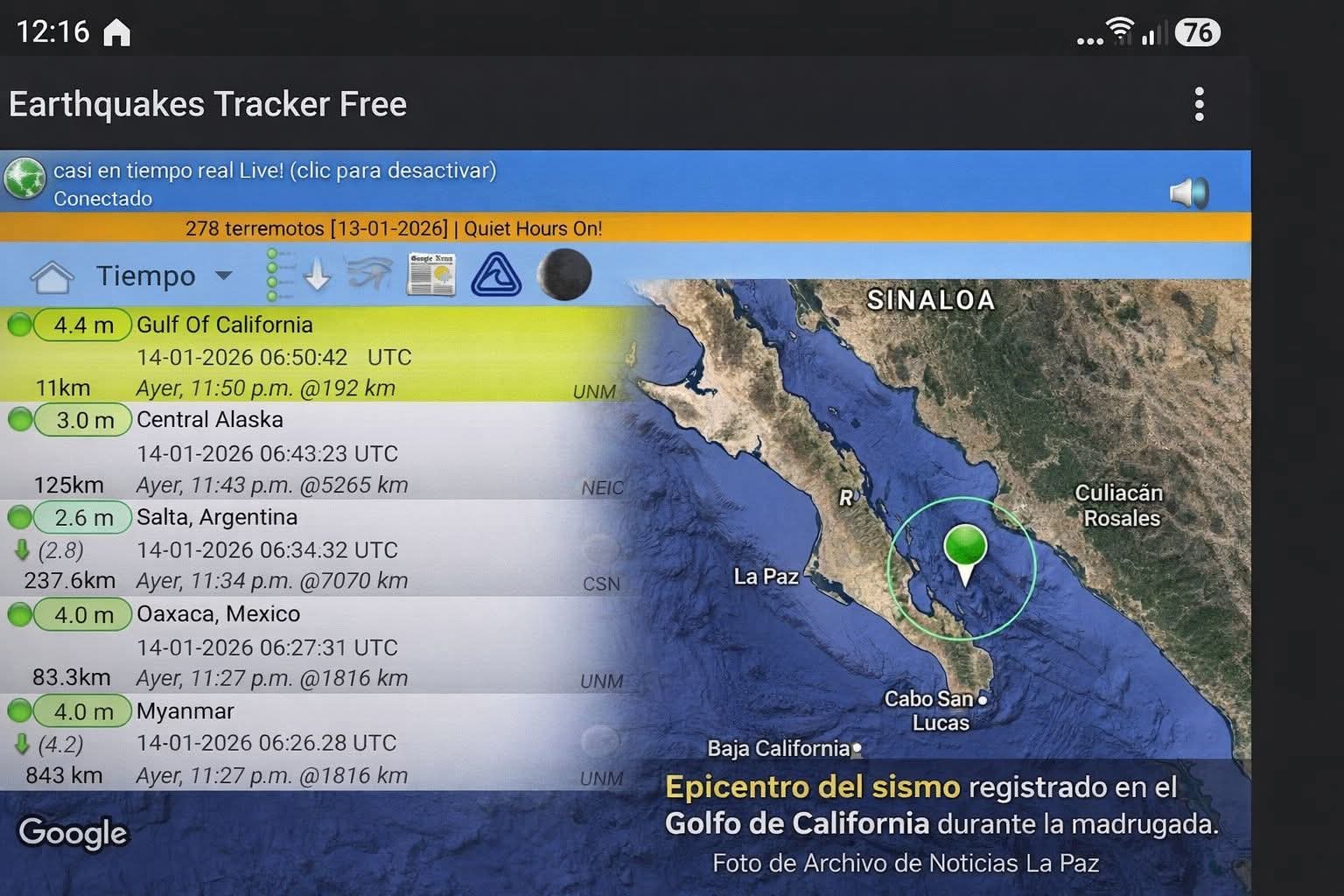Tap the green epicenter pin on map

pos(965,549)
